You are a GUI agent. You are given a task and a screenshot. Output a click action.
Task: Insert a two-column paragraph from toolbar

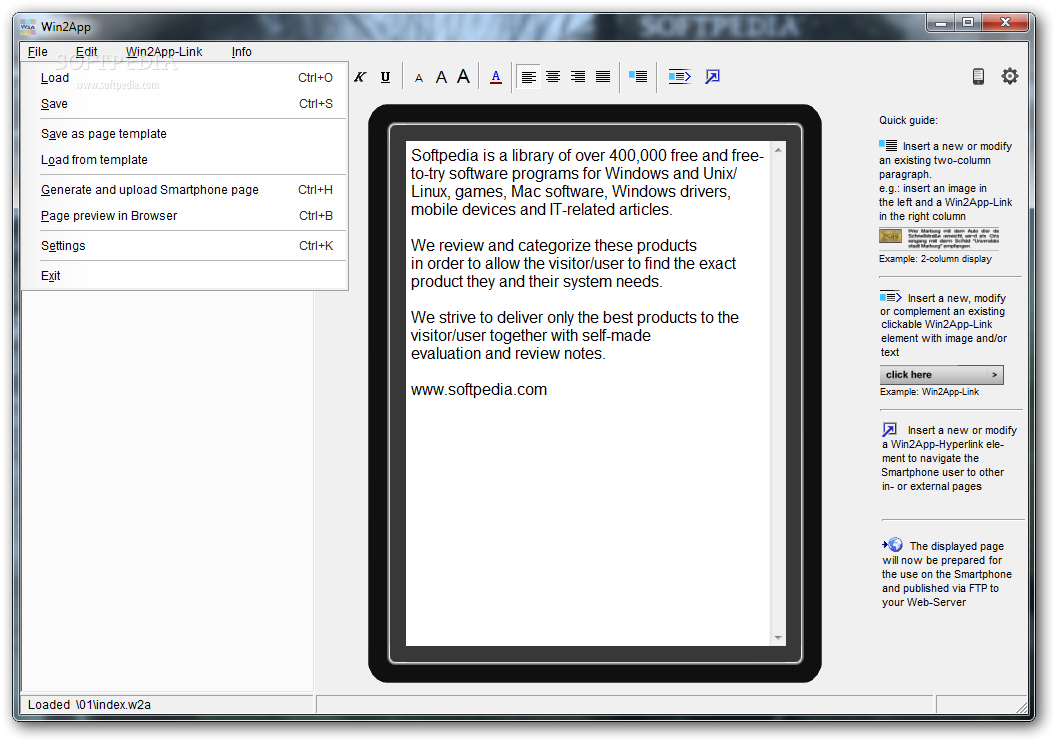coord(638,77)
